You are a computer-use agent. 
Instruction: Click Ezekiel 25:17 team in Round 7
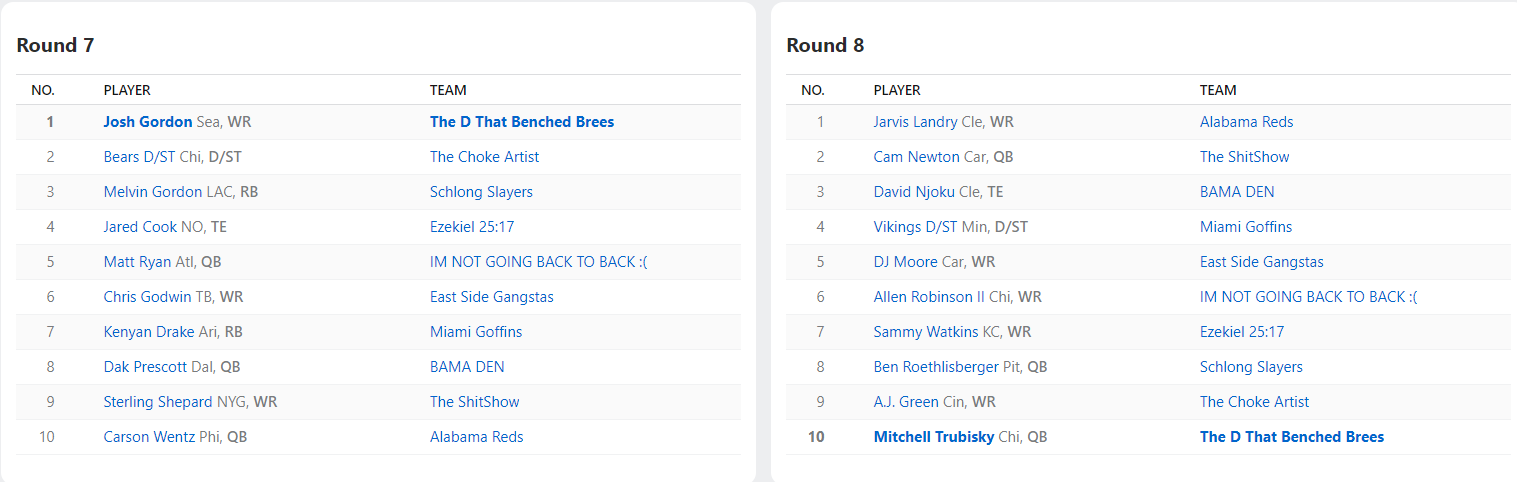(x=472, y=227)
